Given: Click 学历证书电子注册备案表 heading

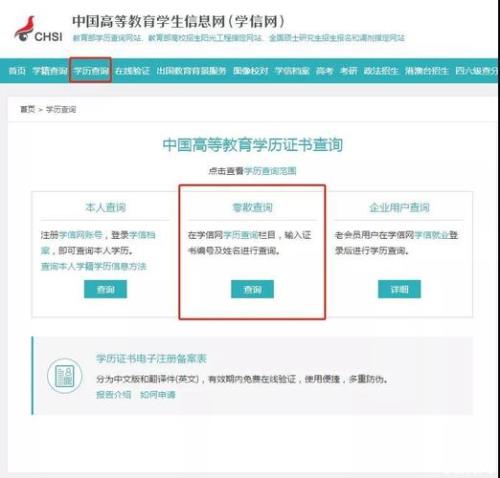Looking at the screenshot, I should [152, 358].
